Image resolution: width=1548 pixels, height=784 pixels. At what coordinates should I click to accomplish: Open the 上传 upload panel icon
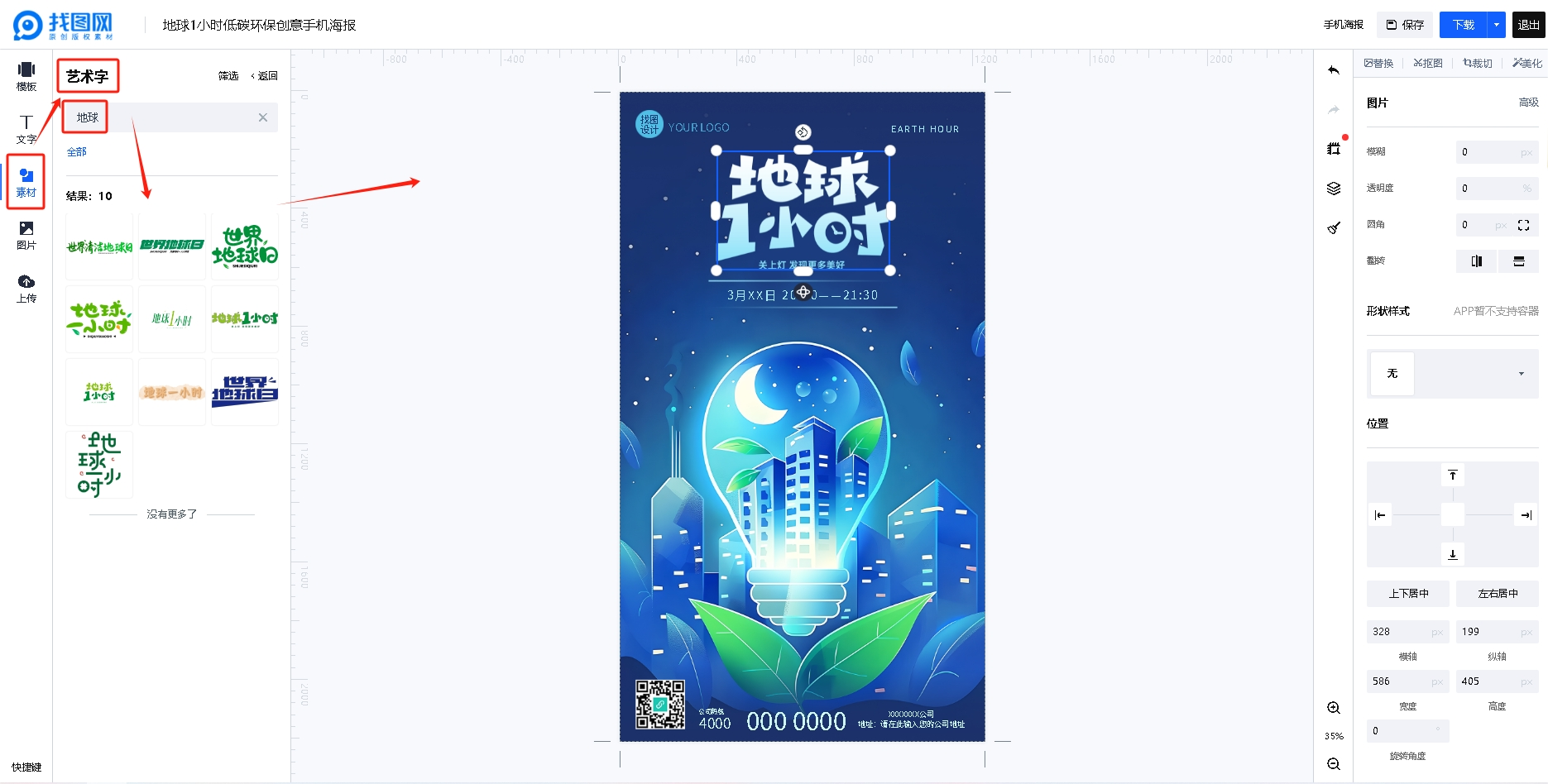coord(26,289)
